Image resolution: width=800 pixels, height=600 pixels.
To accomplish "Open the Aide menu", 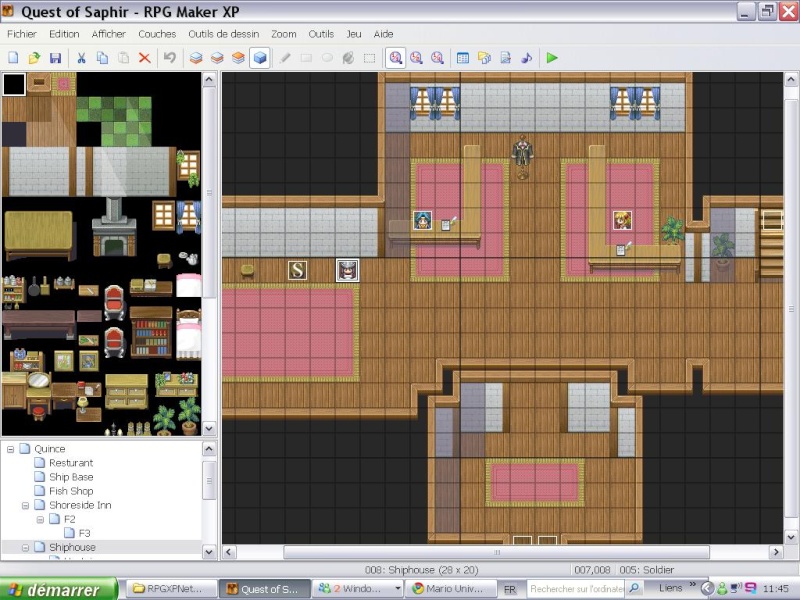I will click(383, 34).
